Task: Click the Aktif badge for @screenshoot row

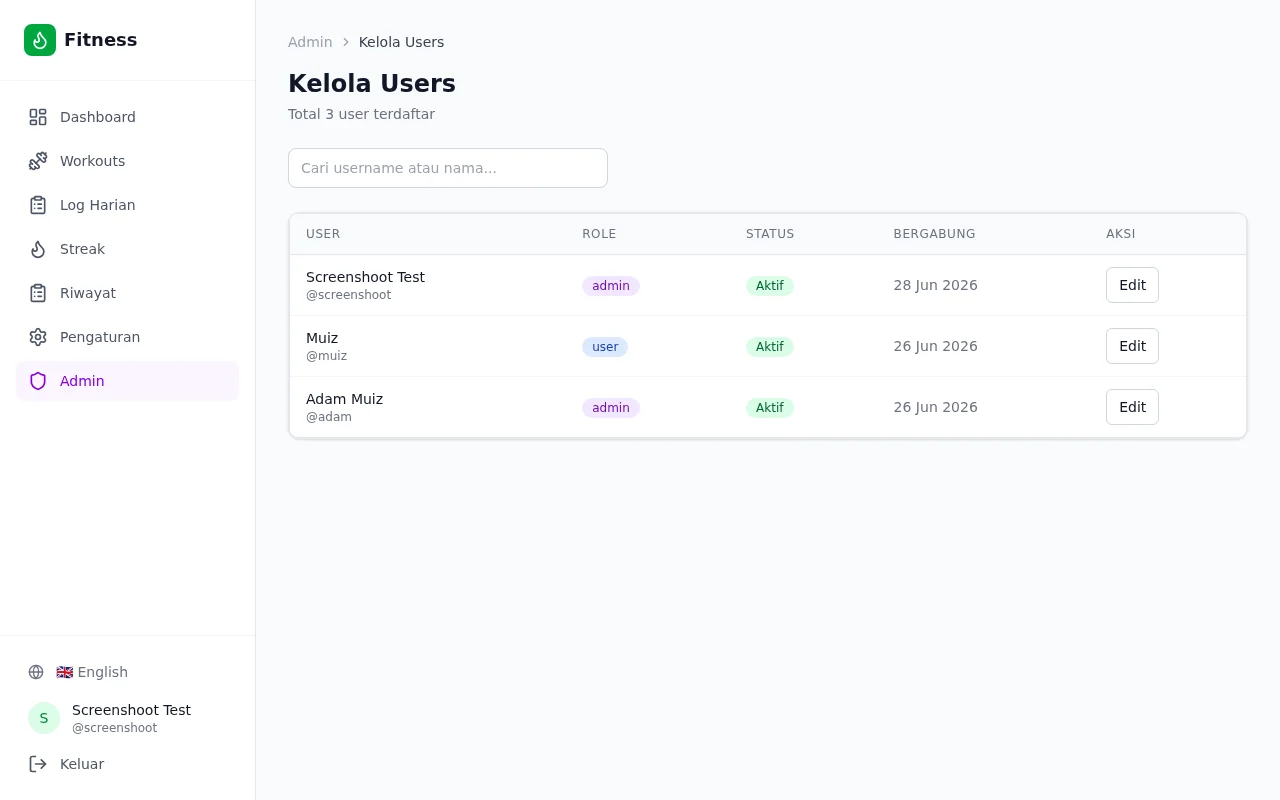Action: [x=770, y=286]
